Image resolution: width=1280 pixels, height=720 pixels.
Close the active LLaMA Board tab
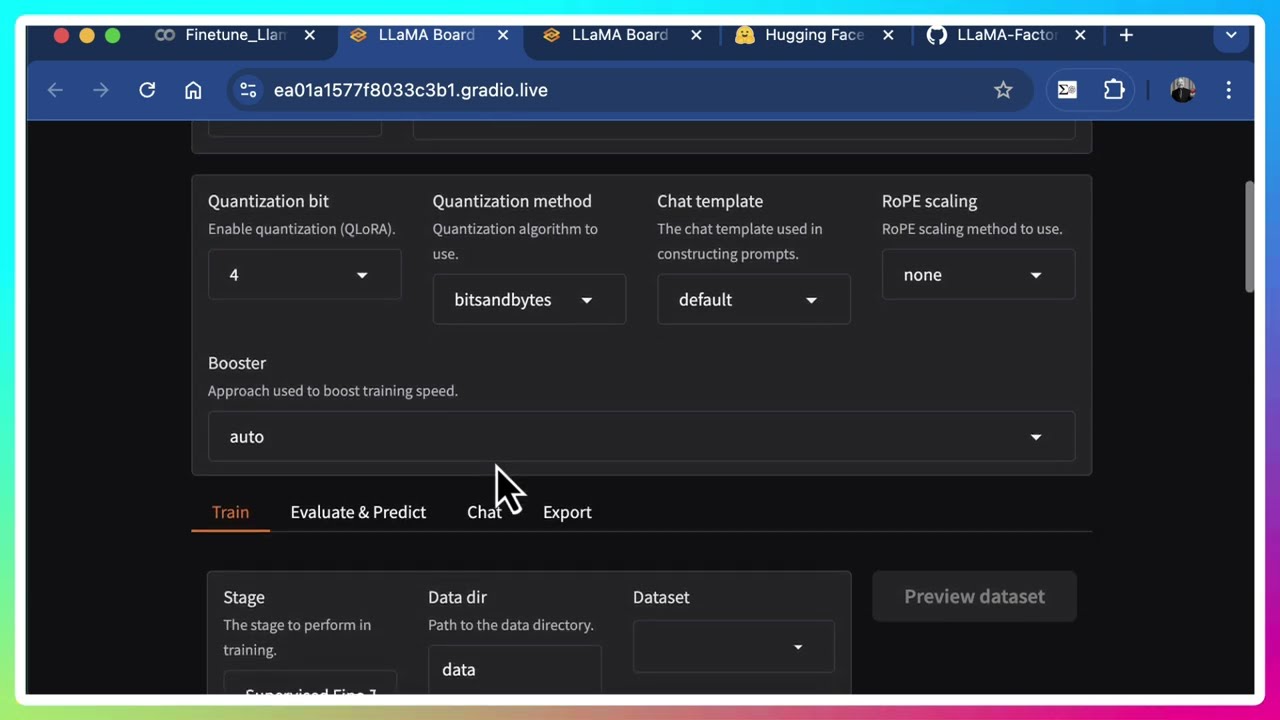click(x=503, y=35)
